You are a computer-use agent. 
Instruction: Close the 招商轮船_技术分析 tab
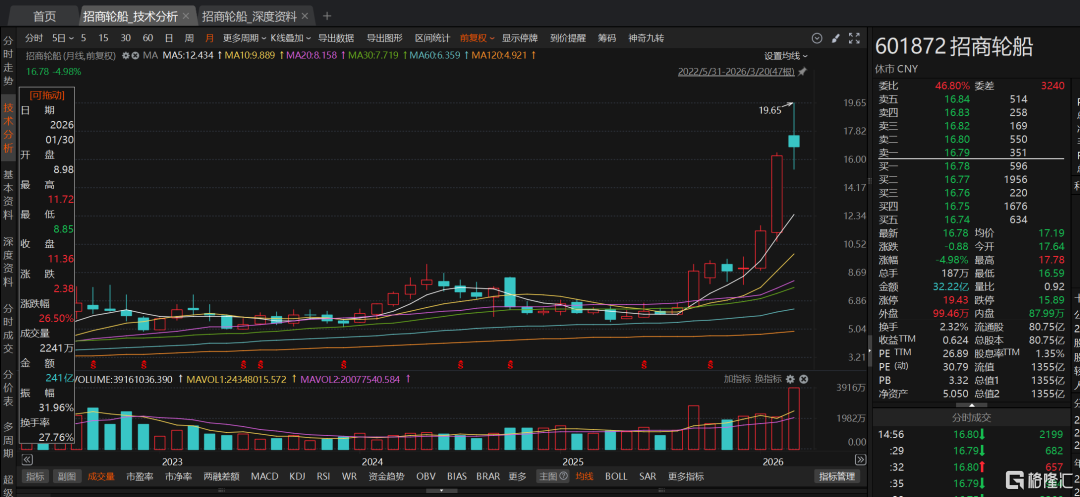(186, 16)
